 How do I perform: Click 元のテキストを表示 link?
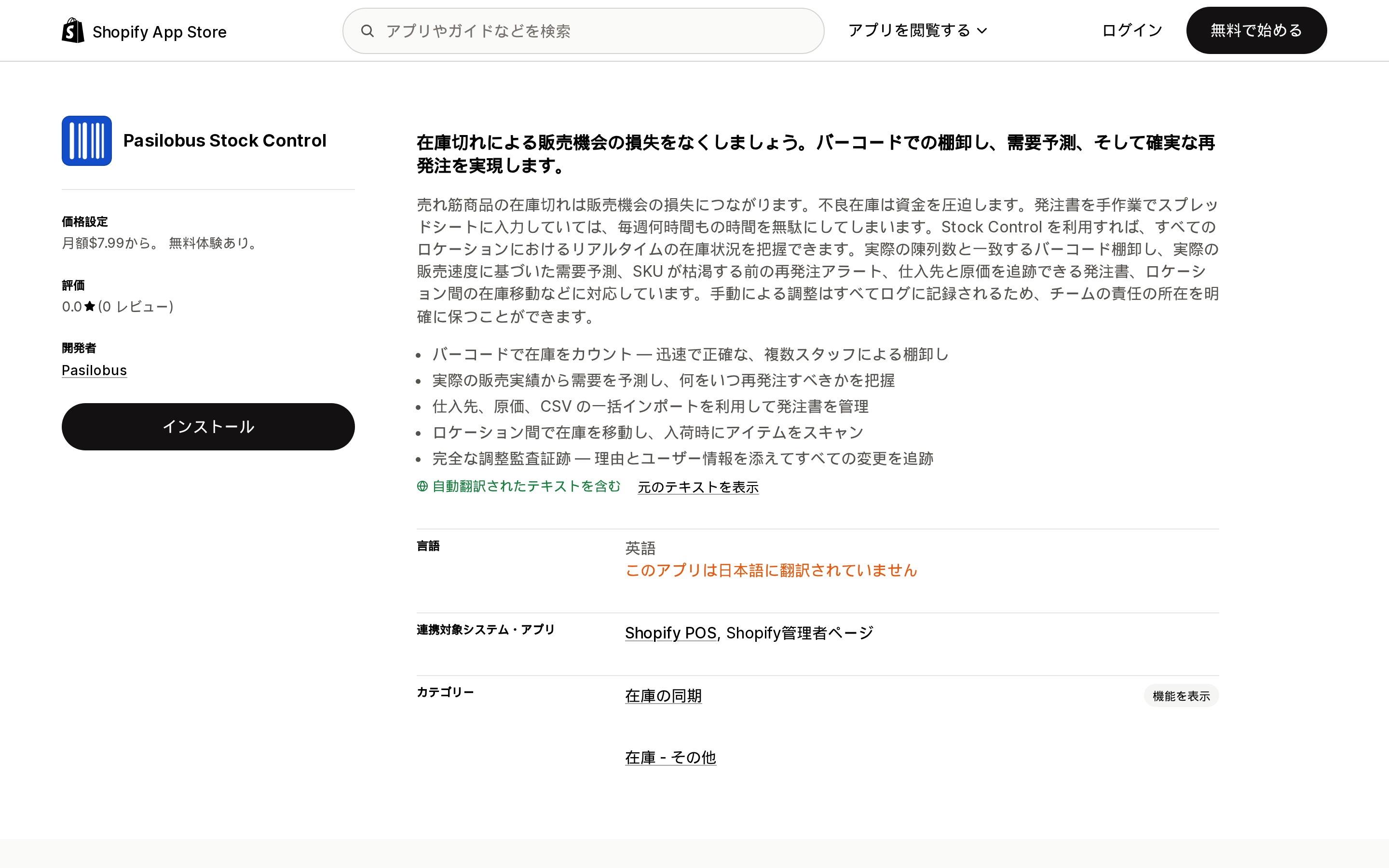(698, 487)
